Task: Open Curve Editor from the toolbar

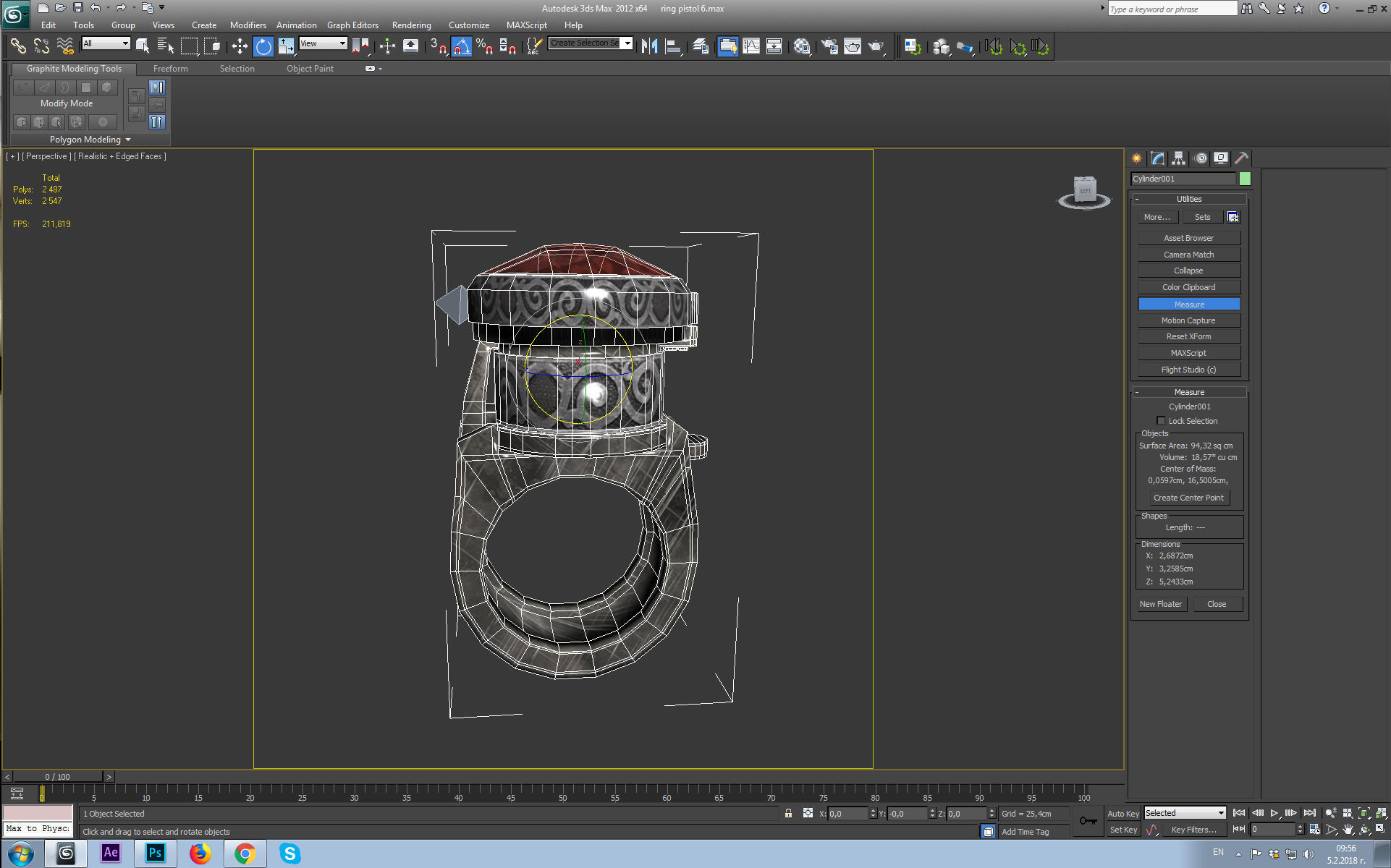Action: [x=751, y=47]
